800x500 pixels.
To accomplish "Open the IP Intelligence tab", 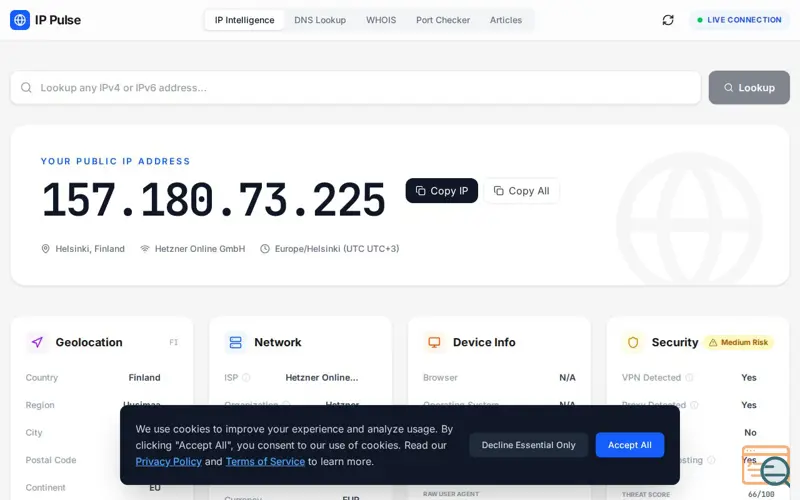I will point(244,20).
